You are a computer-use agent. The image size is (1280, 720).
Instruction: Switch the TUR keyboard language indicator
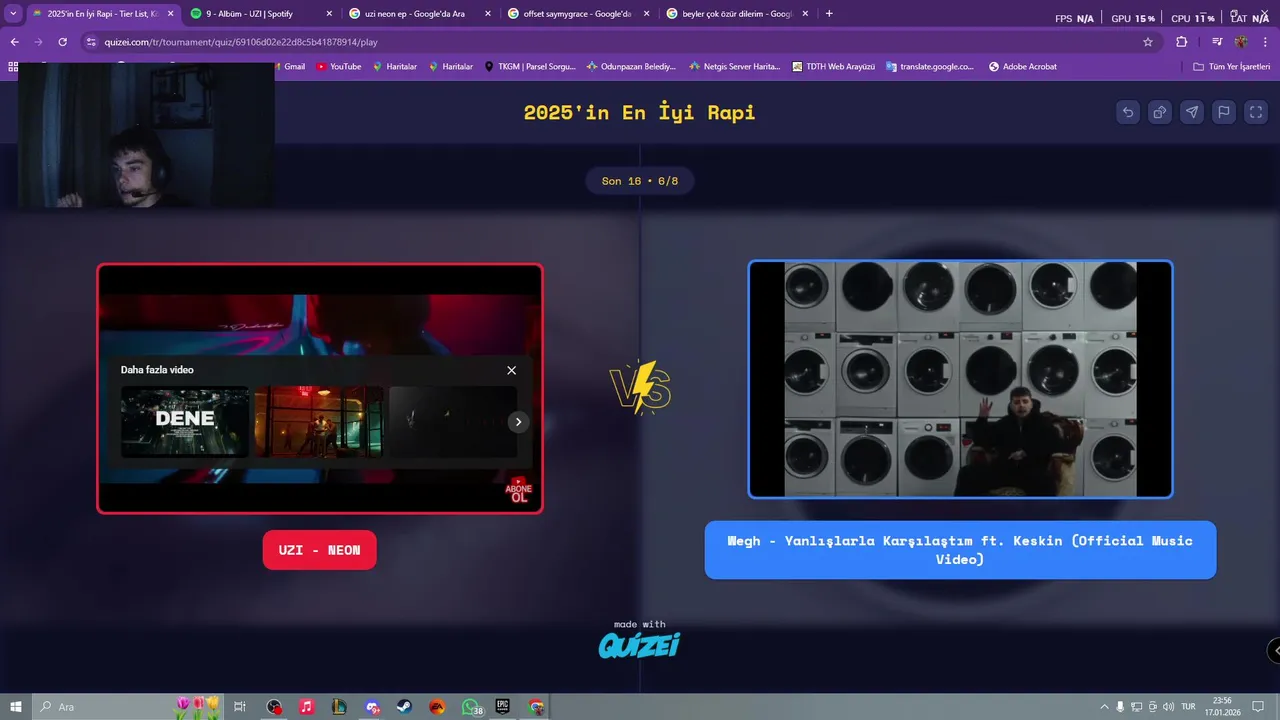(1189, 707)
